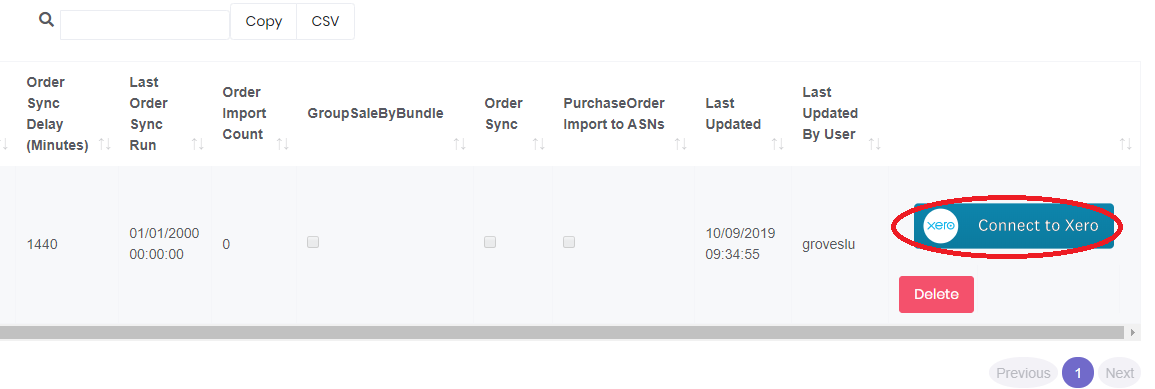Screen dimensions: 1155x389
Task: Sort by Last Updated By User
Action: coord(875,144)
